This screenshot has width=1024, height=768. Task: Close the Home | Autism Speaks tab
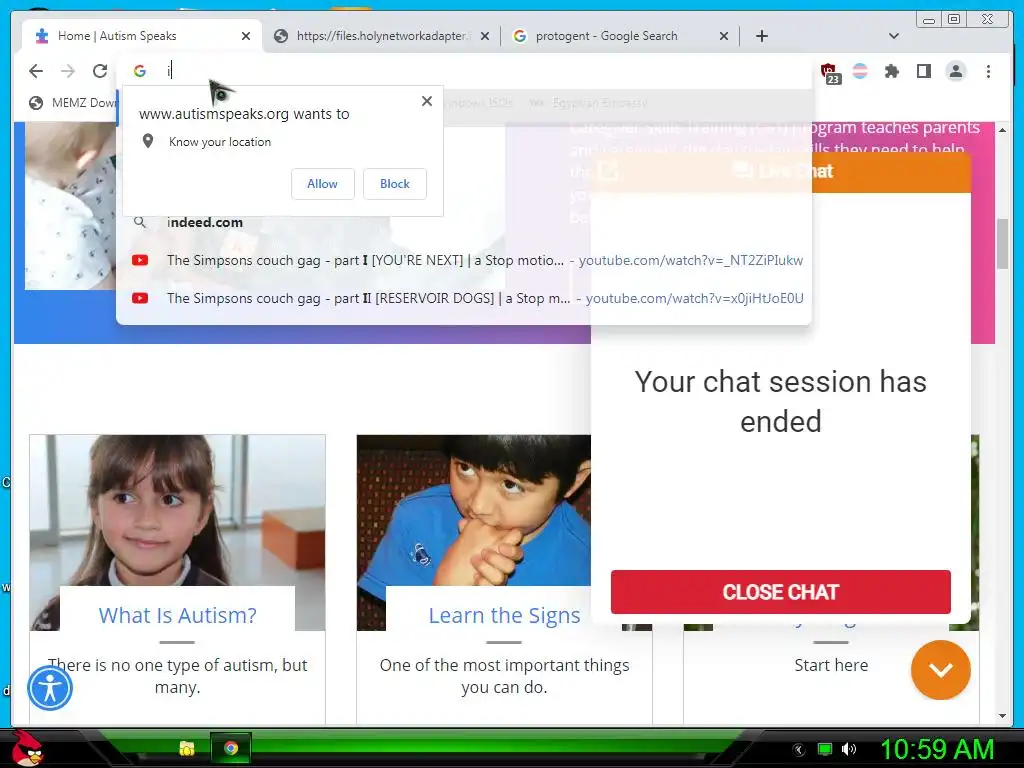[246, 36]
